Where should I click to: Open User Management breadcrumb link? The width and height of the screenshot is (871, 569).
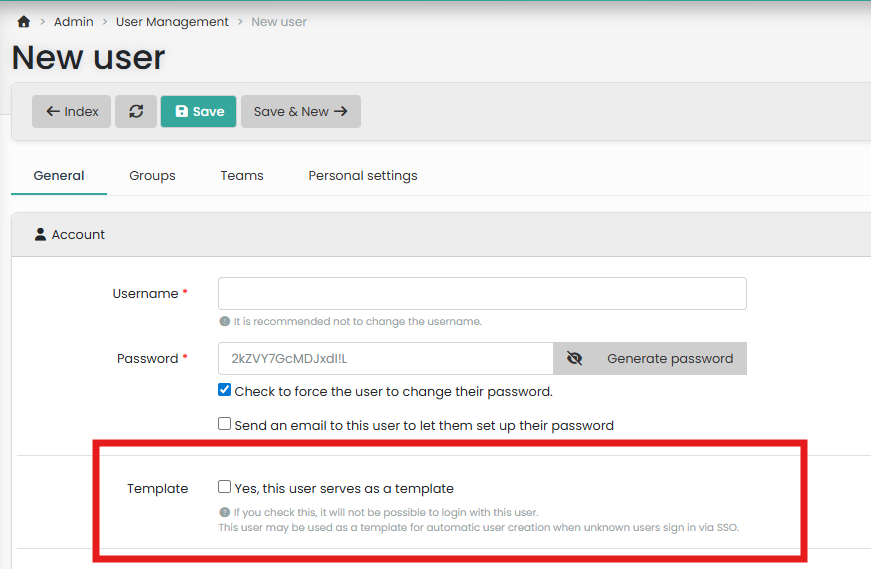(x=172, y=22)
